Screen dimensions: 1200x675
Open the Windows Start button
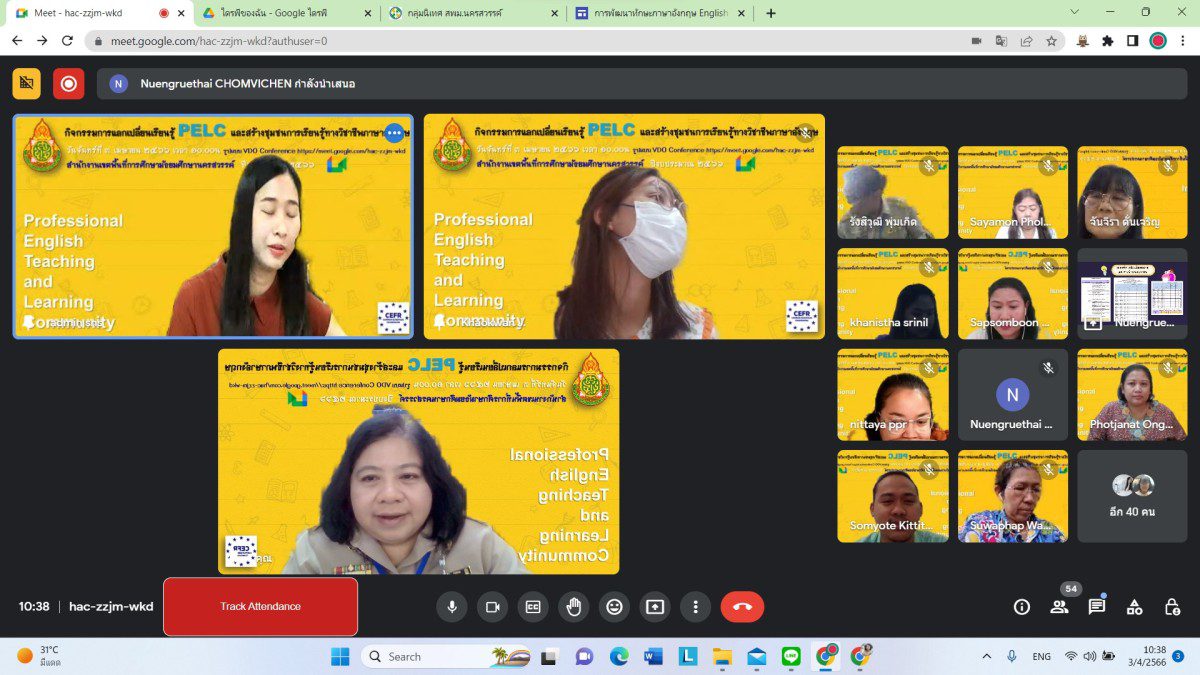[340, 656]
